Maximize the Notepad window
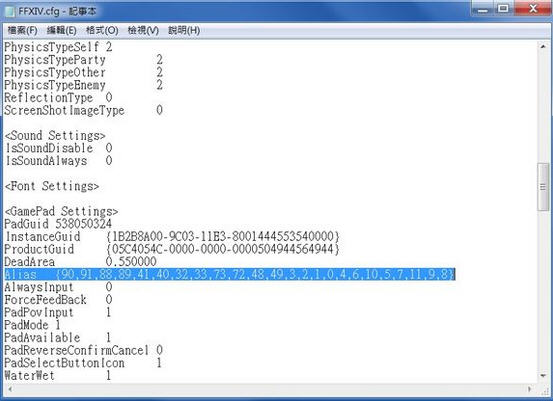Viewport: 553px width, 401px height. pos(503,9)
